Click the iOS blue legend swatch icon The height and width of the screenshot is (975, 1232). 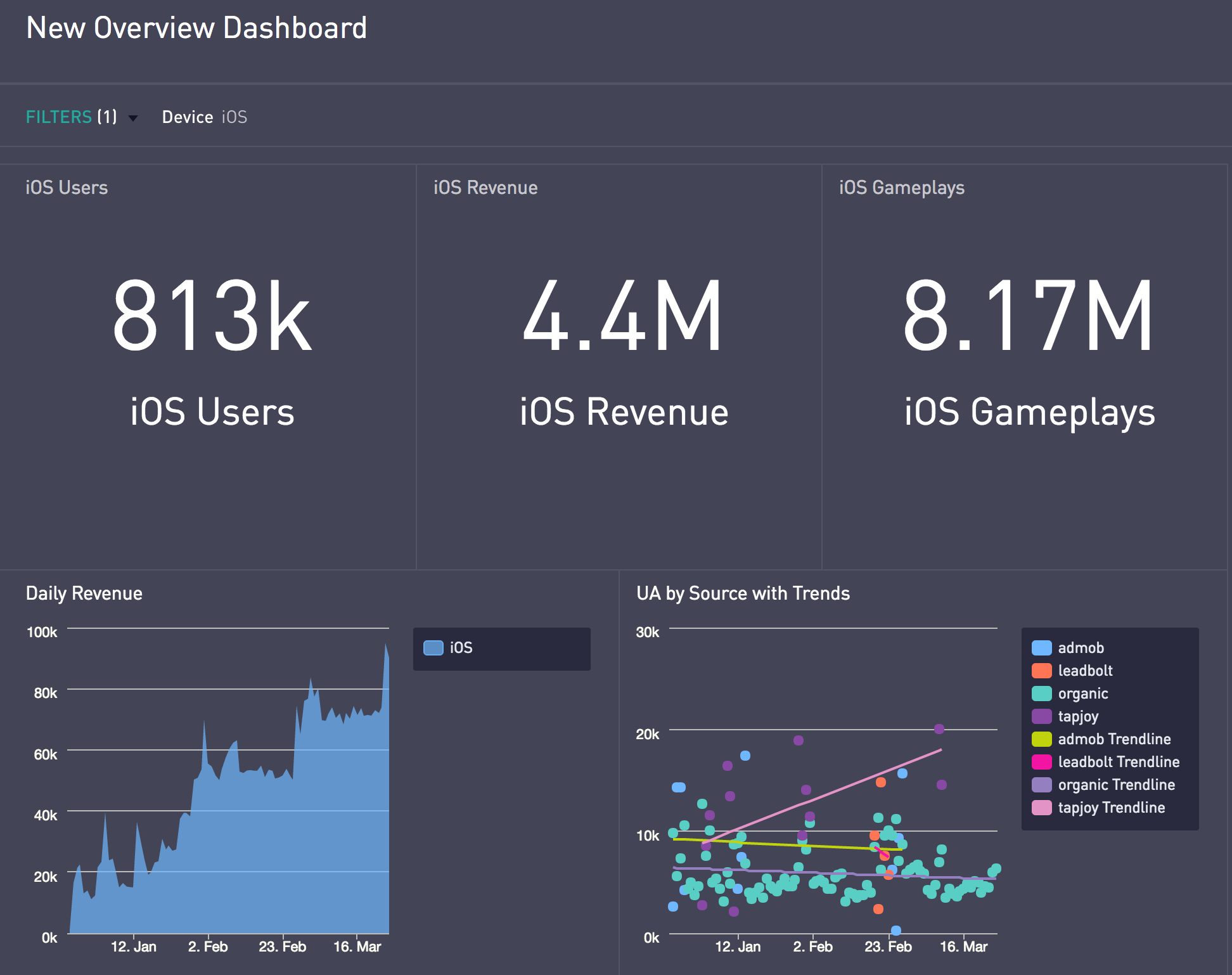point(433,648)
